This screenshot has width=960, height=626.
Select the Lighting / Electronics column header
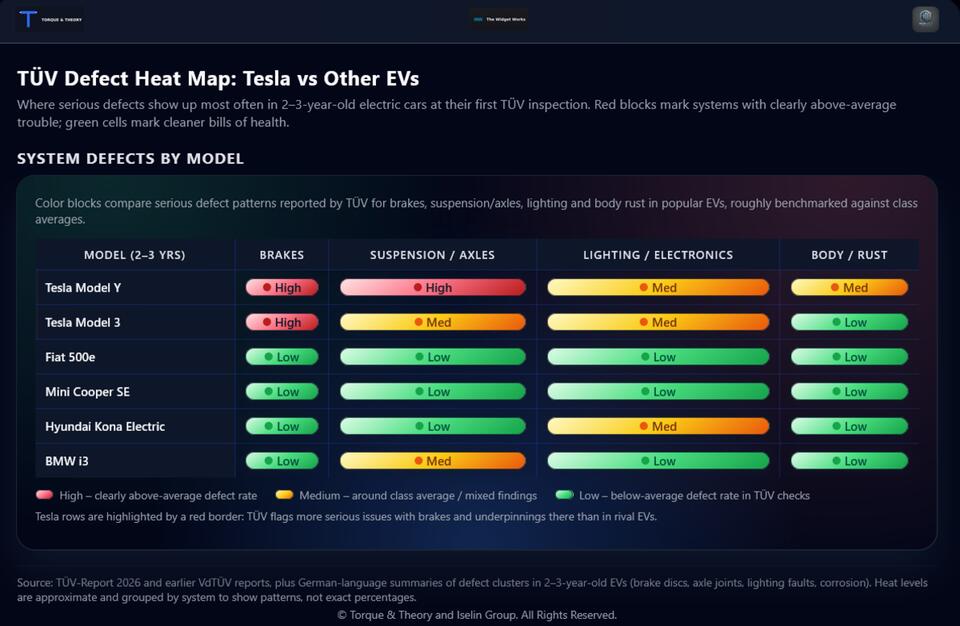pos(658,255)
